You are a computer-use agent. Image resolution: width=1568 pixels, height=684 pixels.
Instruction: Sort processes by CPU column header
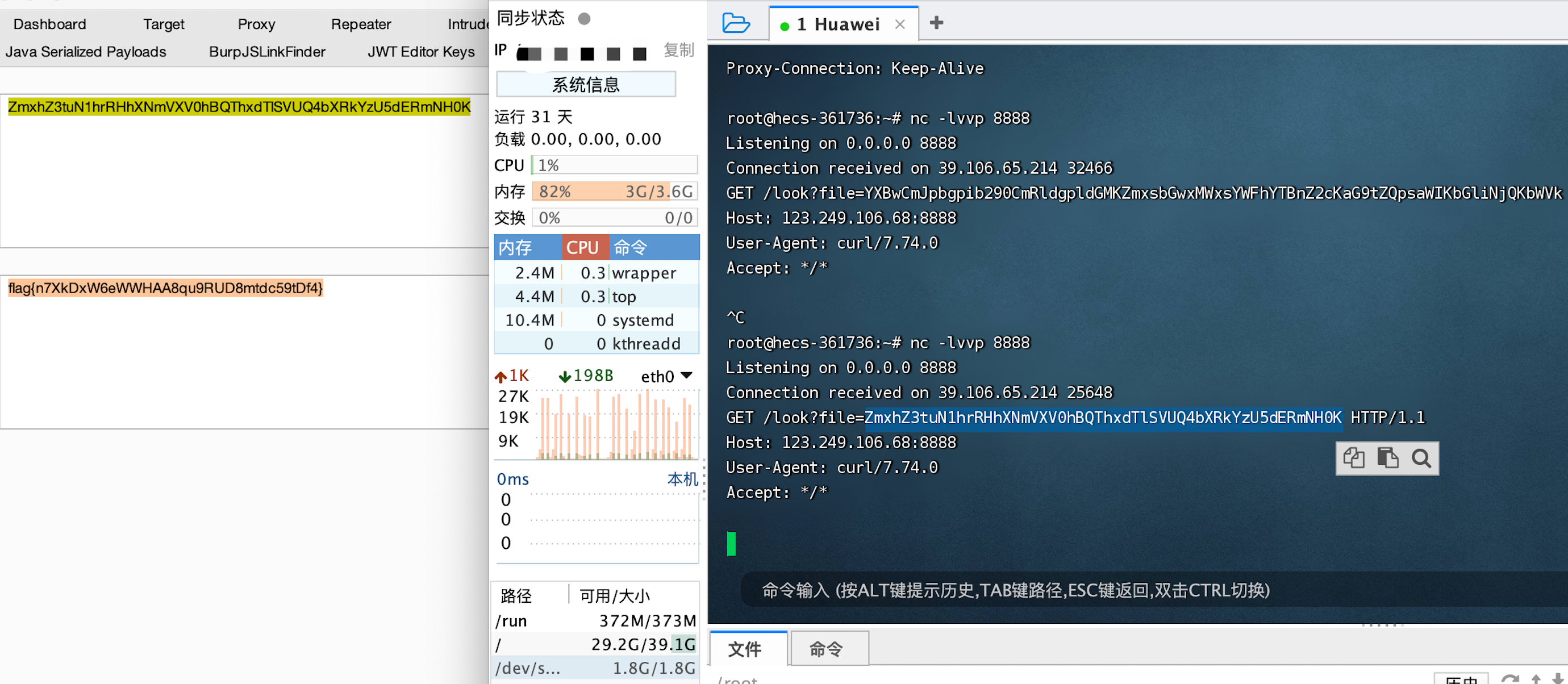(585, 248)
